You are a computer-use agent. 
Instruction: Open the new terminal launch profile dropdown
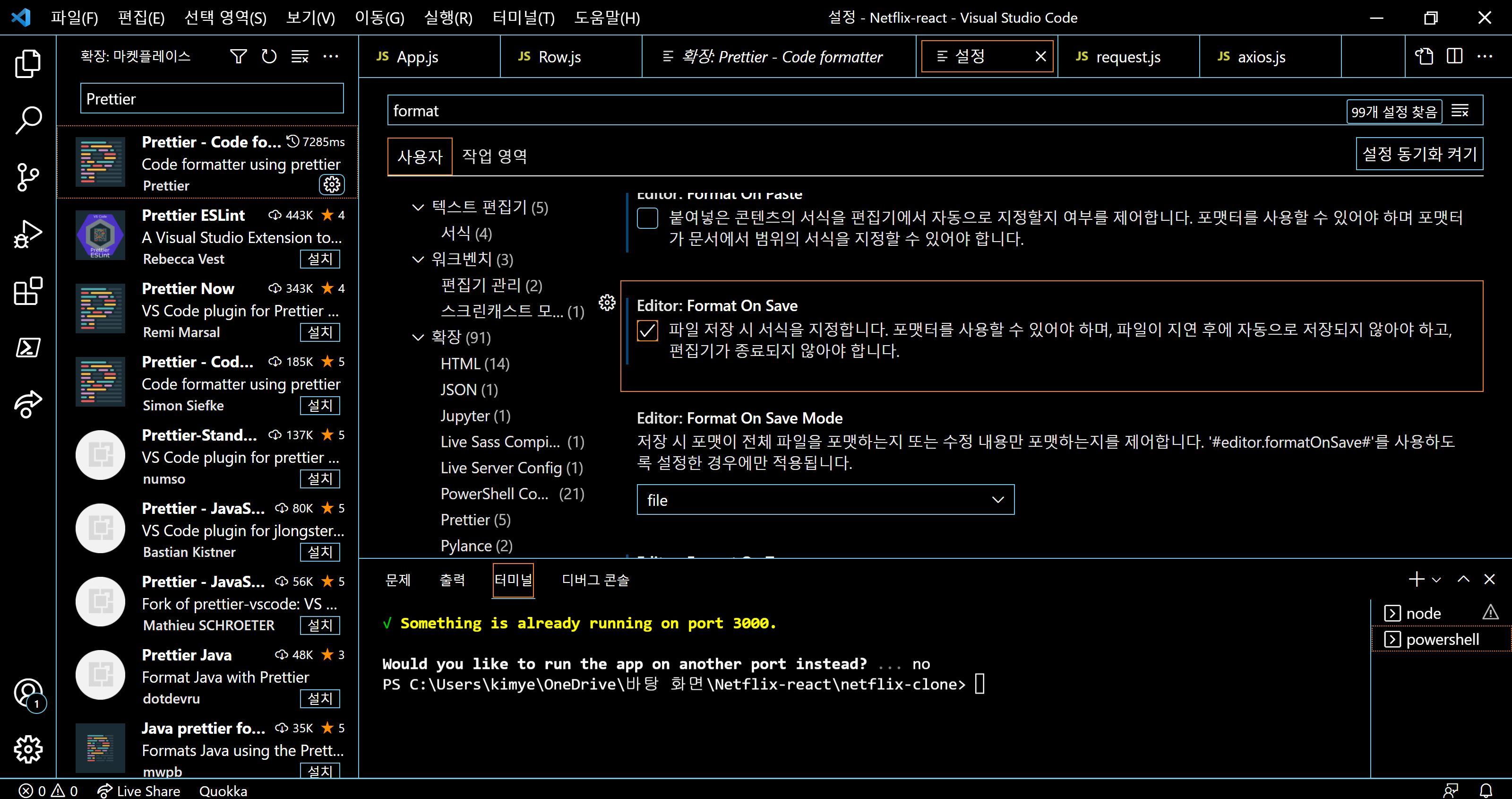tap(1436, 580)
